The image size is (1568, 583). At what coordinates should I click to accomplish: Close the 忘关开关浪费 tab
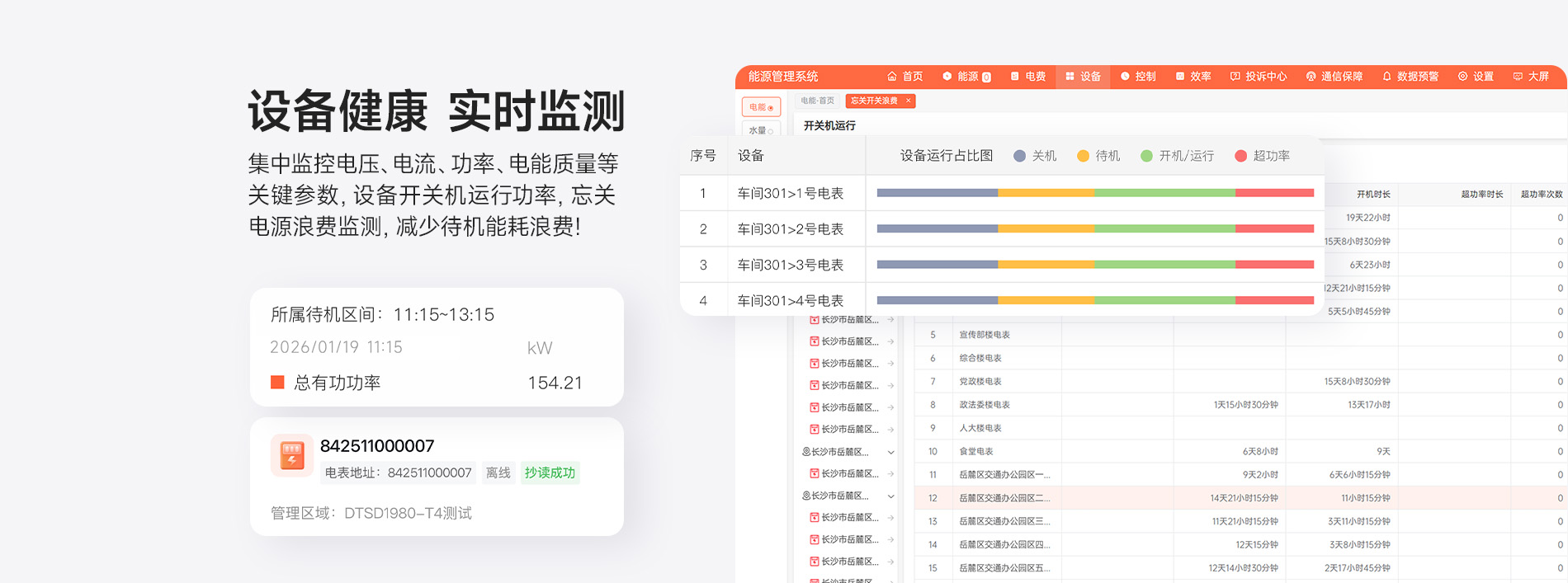pos(909,101)
